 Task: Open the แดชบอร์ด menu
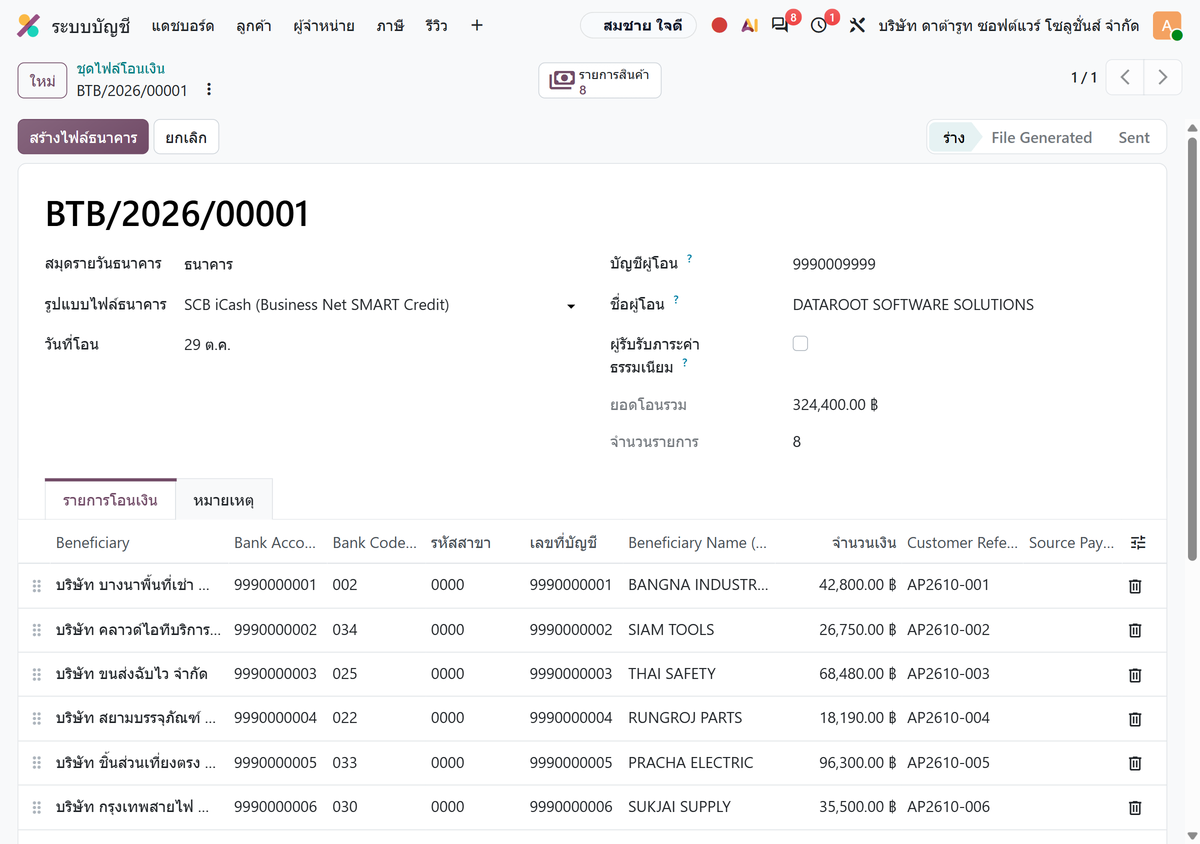tap(183, 25)
